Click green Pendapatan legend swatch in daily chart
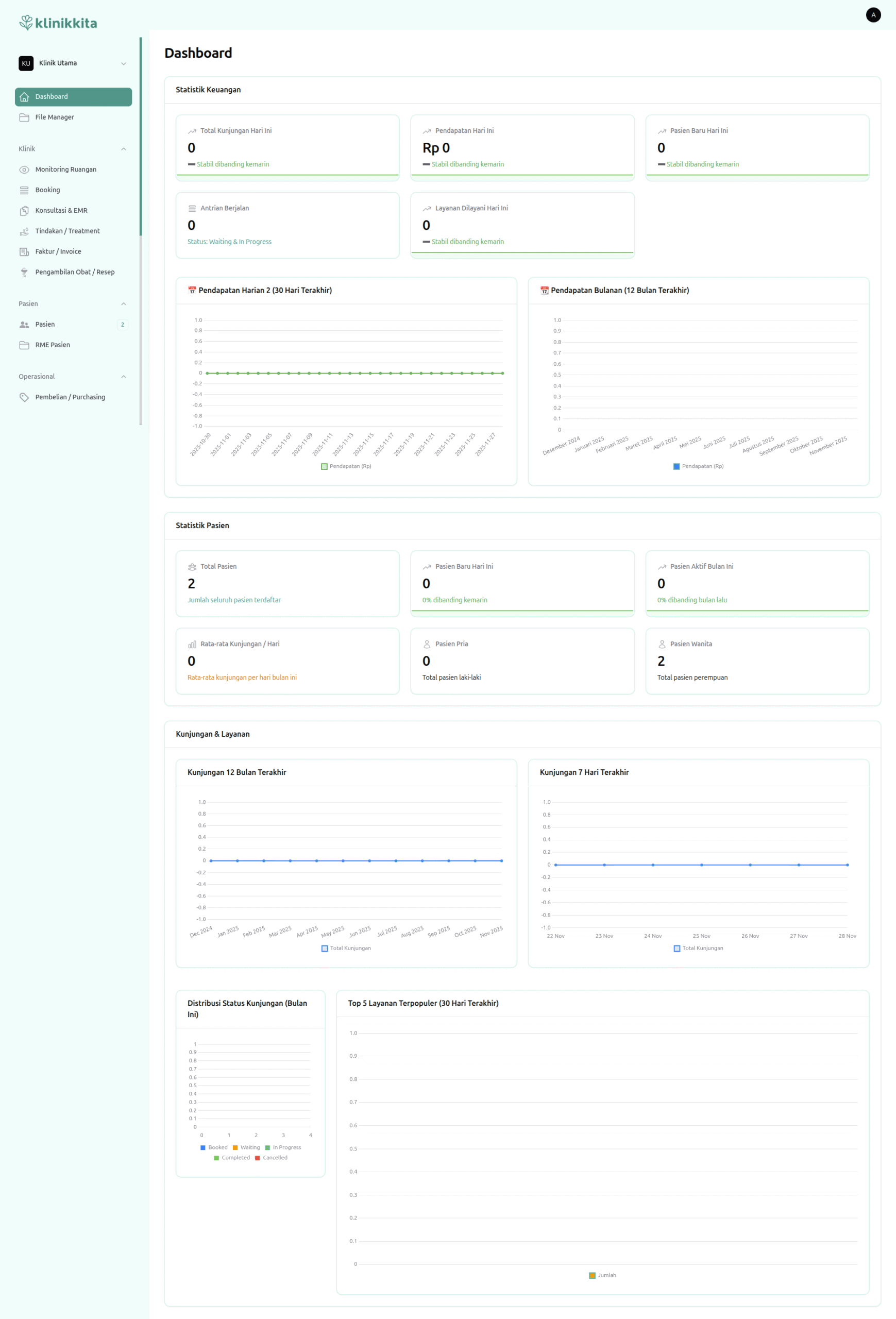The height and width of the screenshot is (1319, 896). [324, 466]
